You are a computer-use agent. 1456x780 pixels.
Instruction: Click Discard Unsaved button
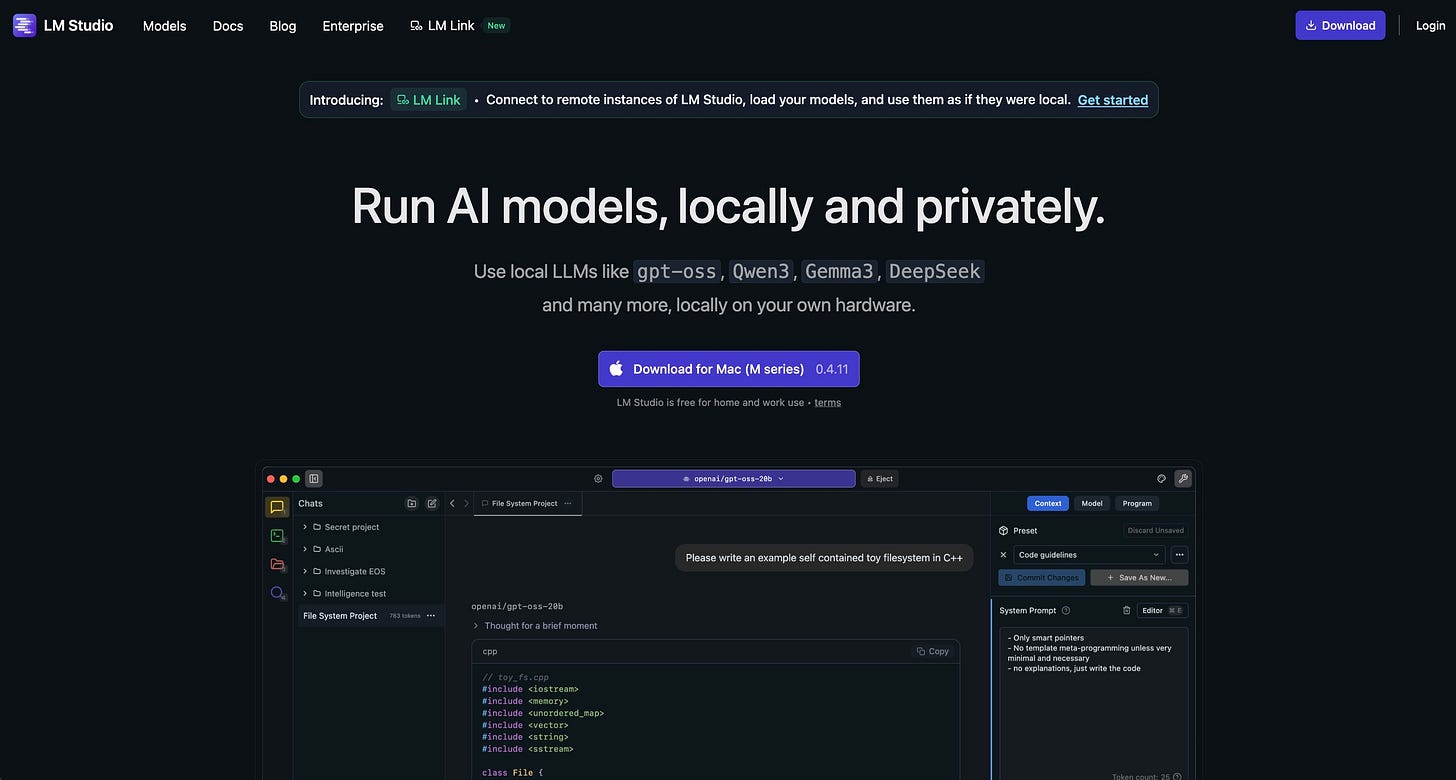1155,531
